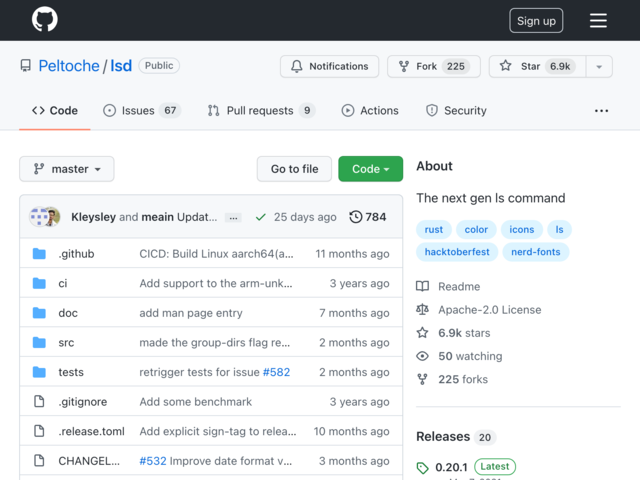This screenshot has width=640, height=480.
Task: Select the color topic tag
Action: [x=476, y=229]
